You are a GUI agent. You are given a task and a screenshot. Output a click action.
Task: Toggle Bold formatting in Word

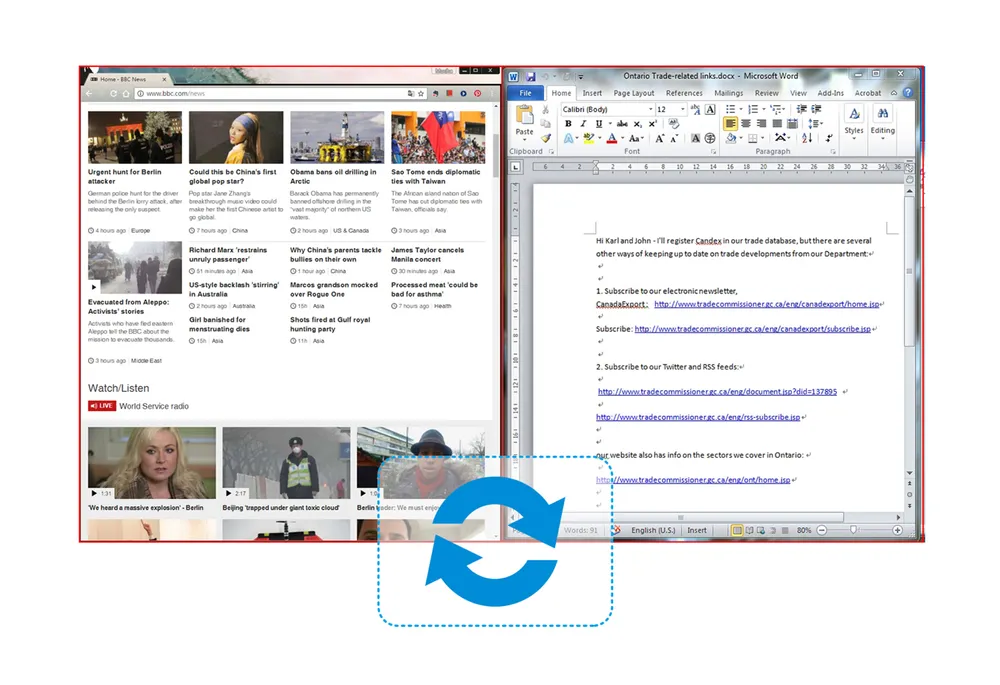pos(568,124)
